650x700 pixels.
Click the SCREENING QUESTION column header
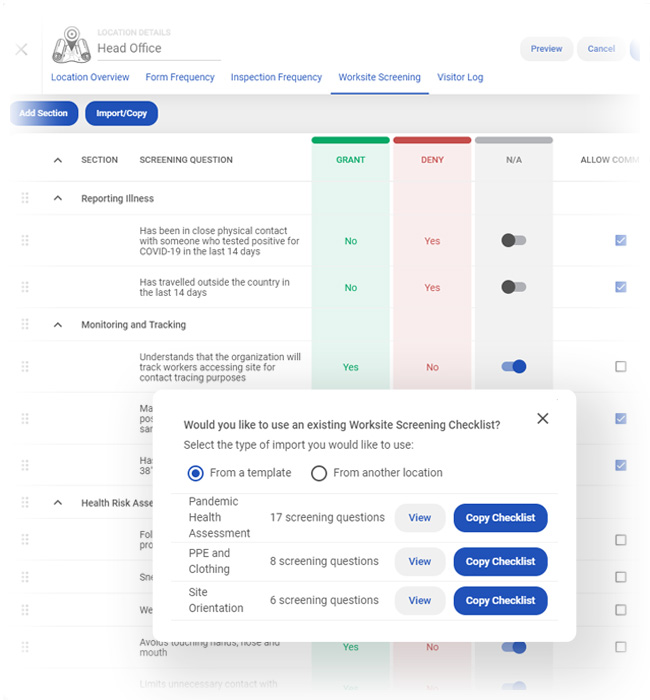pyautogui.click(x=186, y=160)
